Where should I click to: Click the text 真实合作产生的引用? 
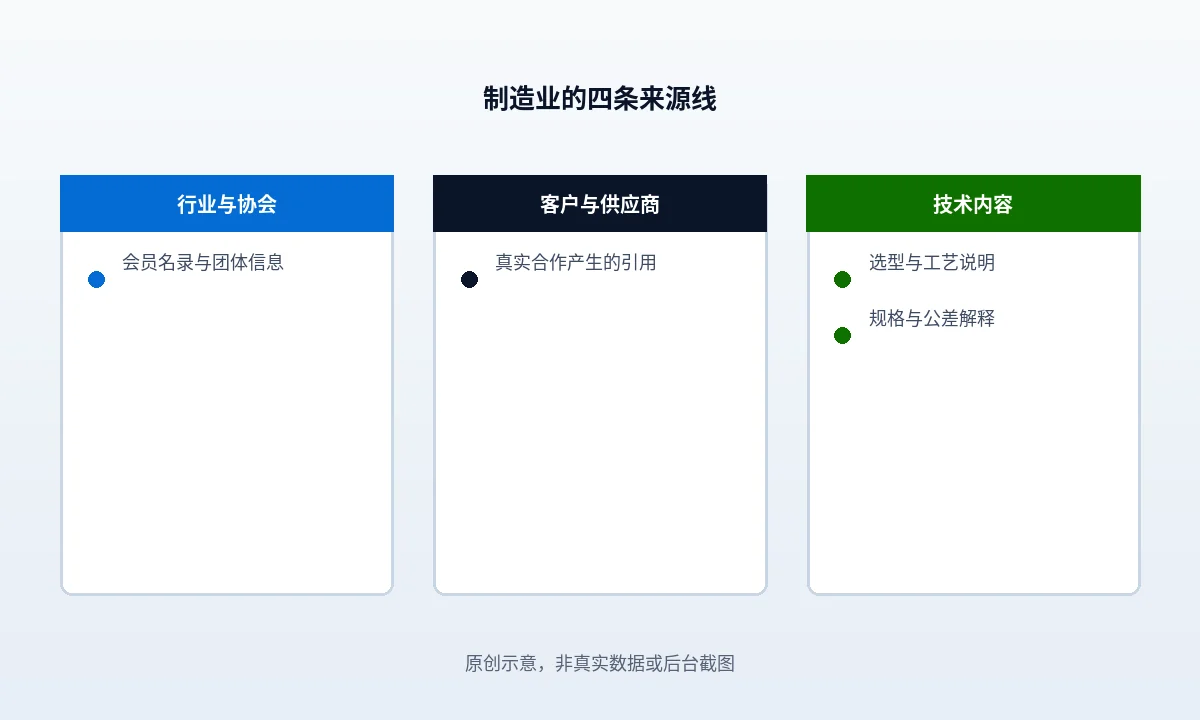[x=576, y=262]
